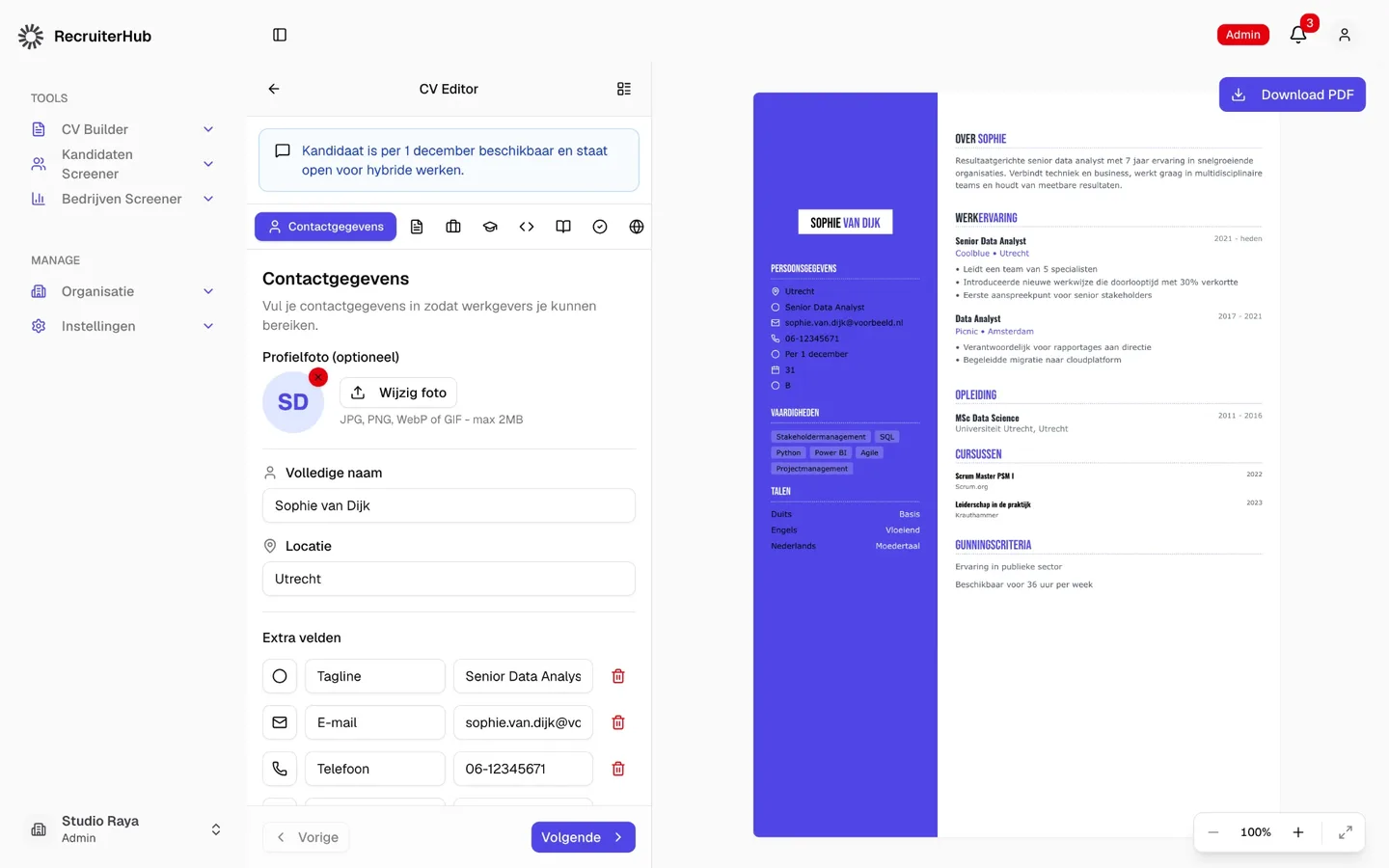
Task: Click the Admin badge
Action: coord(1243,35)
